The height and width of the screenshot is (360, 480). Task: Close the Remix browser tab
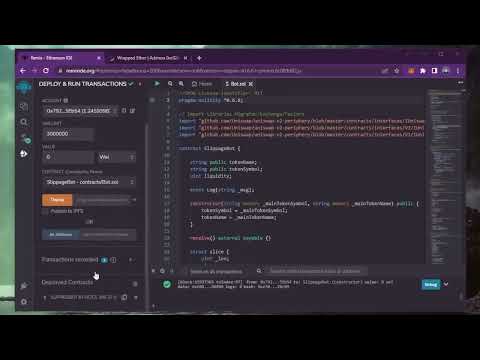[99, 58]
